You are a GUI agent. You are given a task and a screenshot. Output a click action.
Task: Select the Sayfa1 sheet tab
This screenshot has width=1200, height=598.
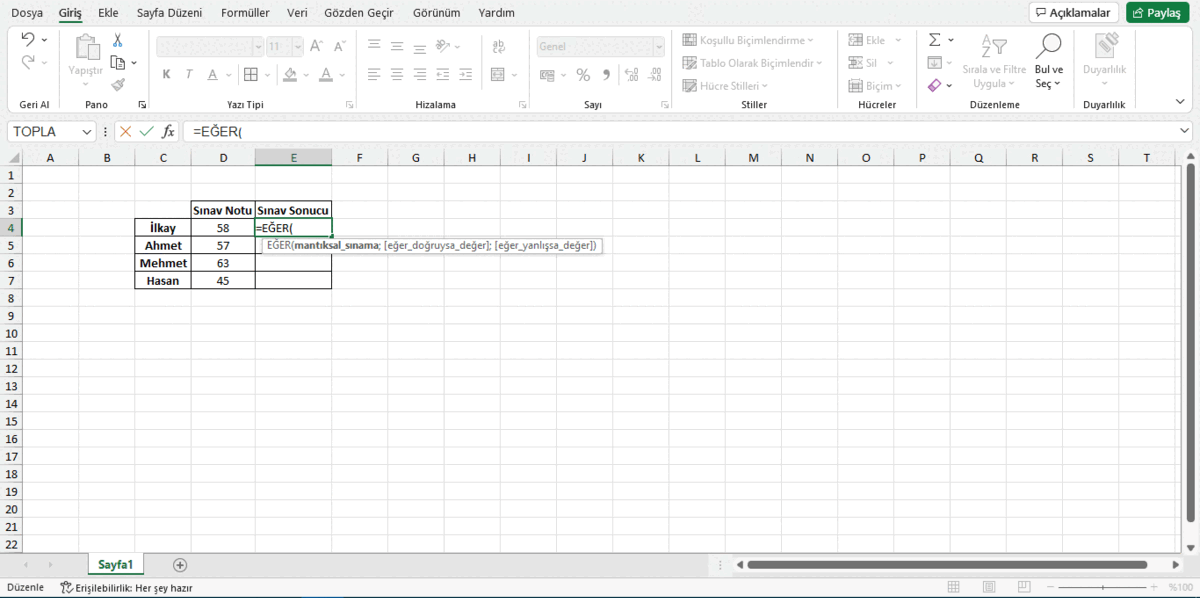pos(114,564)
